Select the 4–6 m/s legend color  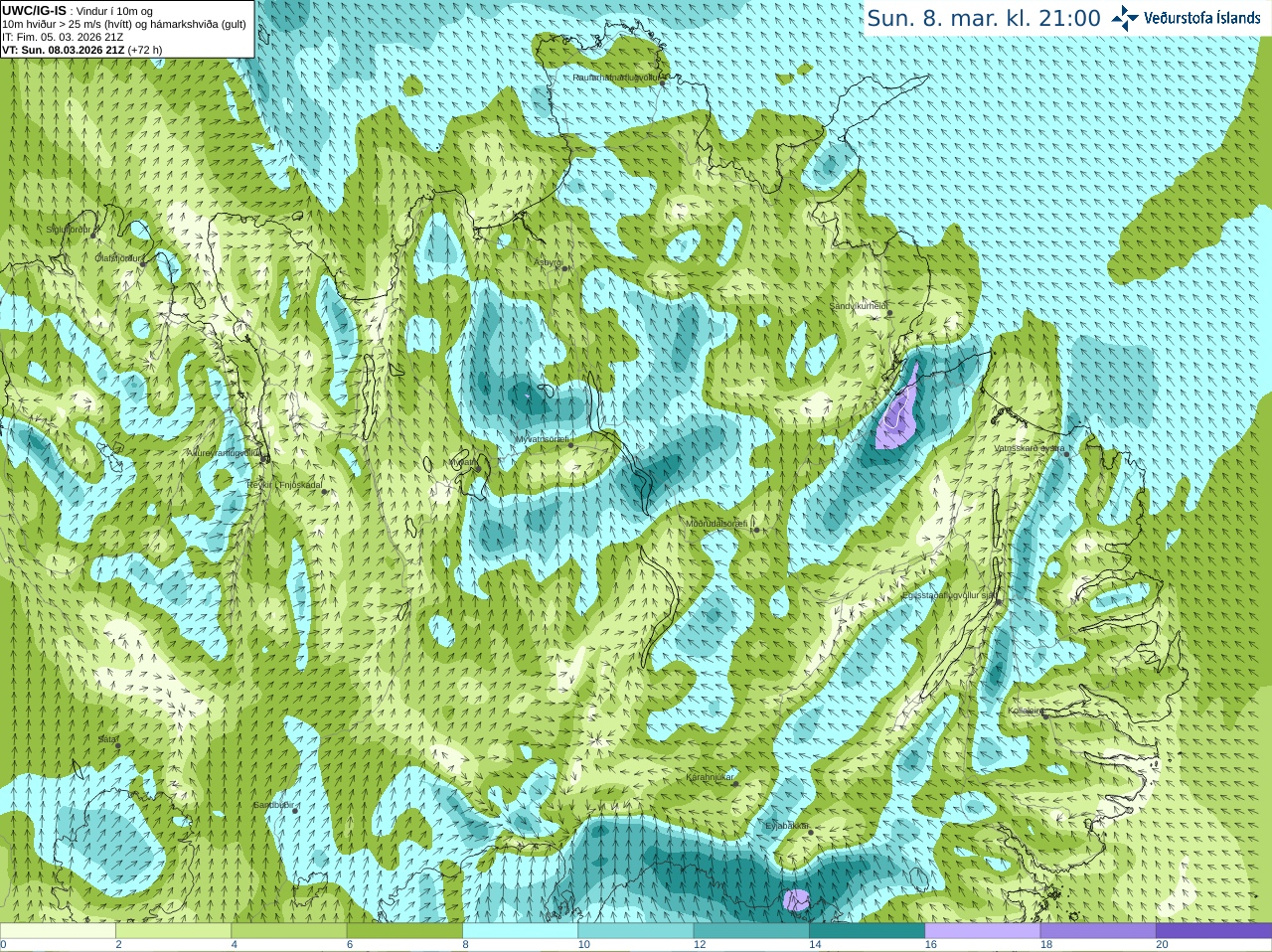289,930
